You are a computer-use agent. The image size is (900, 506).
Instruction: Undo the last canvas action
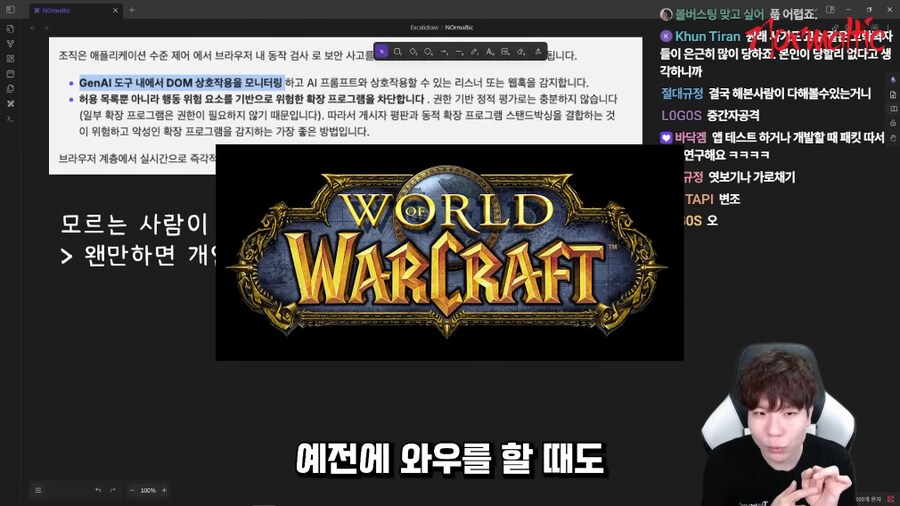coord(98,491)
